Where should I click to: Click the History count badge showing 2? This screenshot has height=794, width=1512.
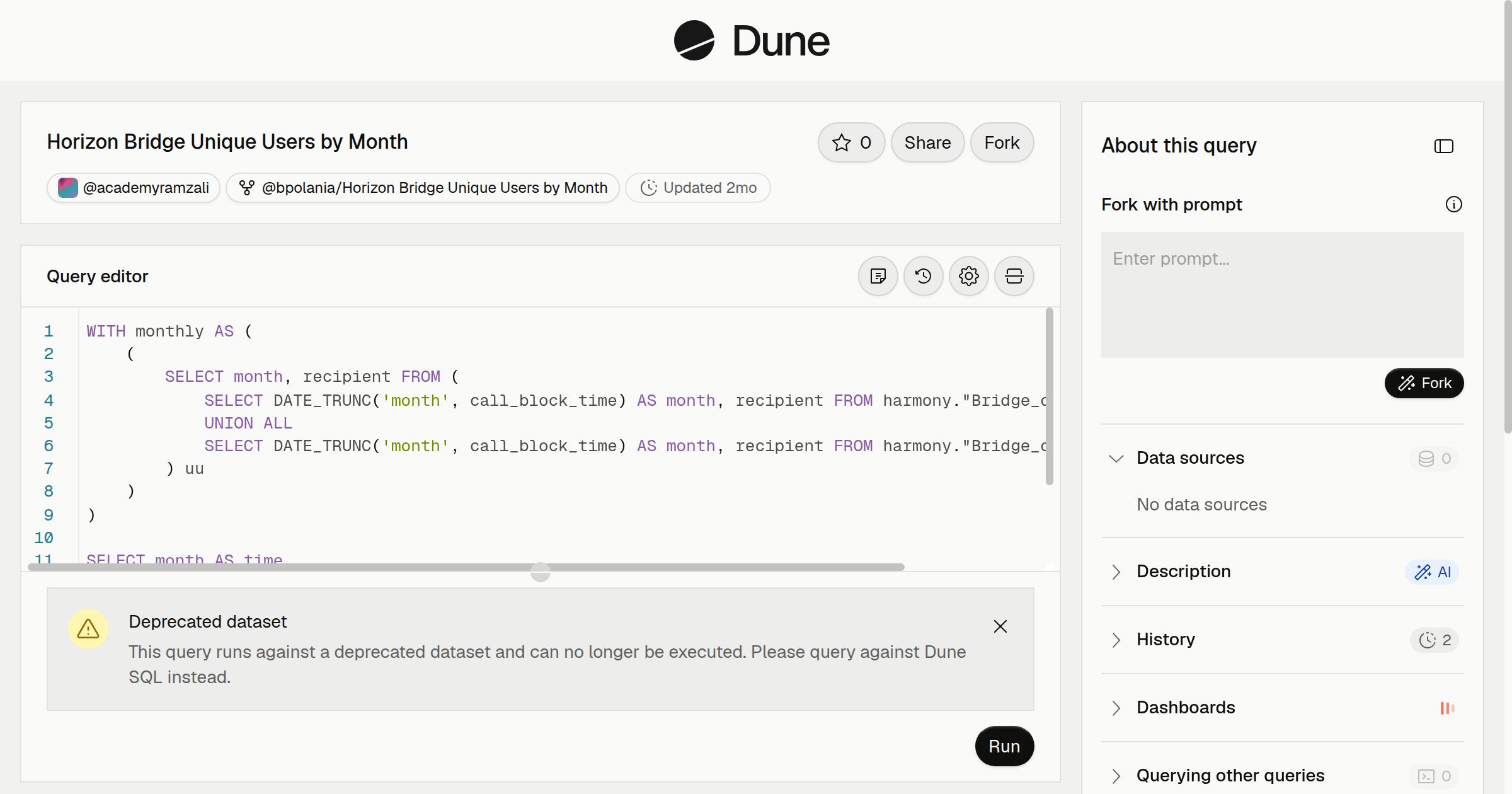(x=1435, y=640)
